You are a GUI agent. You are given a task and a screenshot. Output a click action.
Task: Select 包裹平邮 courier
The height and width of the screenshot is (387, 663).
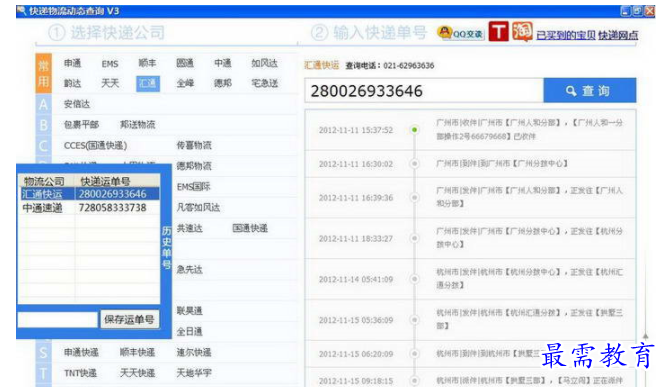click(81, 125)
